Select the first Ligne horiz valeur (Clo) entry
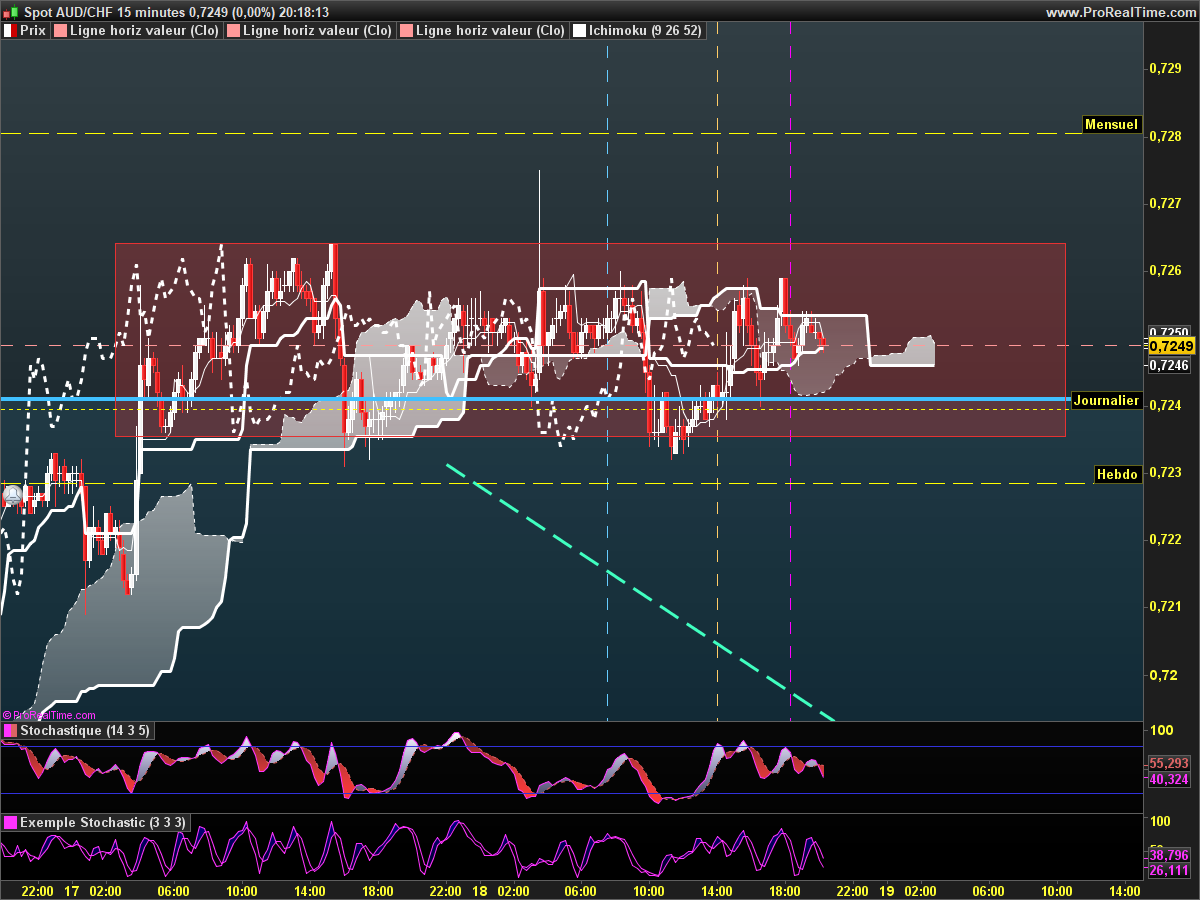The image size is (1200, 900). (136, 31)
